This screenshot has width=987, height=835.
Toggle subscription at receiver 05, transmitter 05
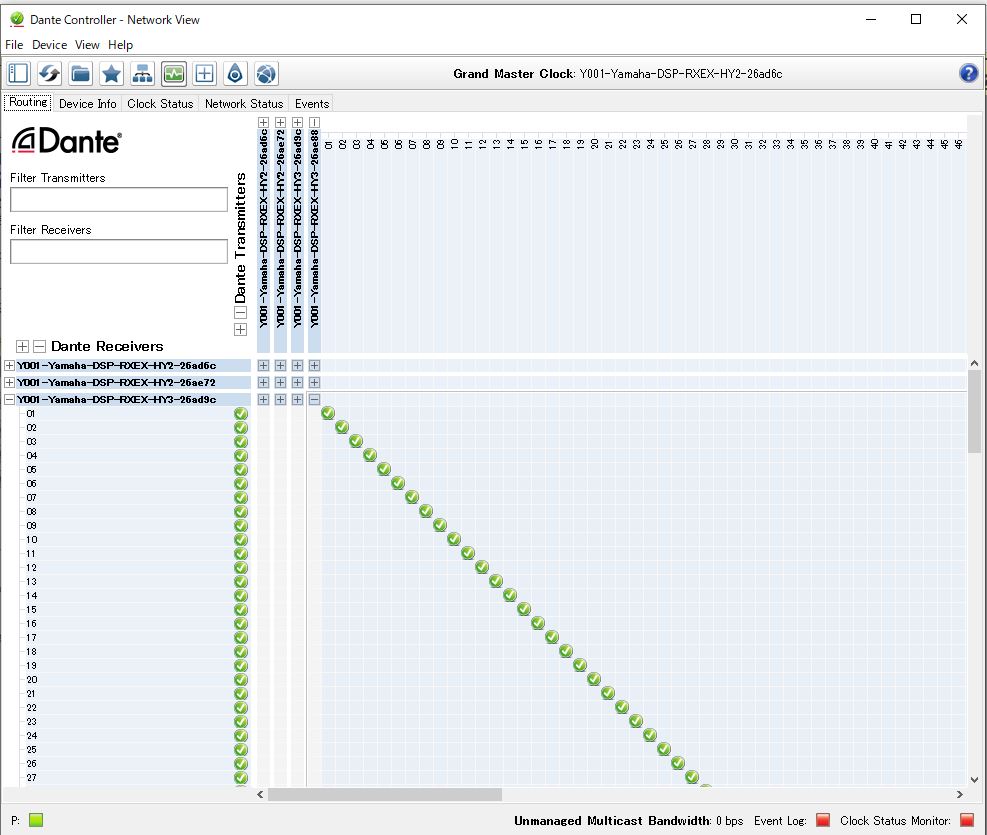(384, 470)
